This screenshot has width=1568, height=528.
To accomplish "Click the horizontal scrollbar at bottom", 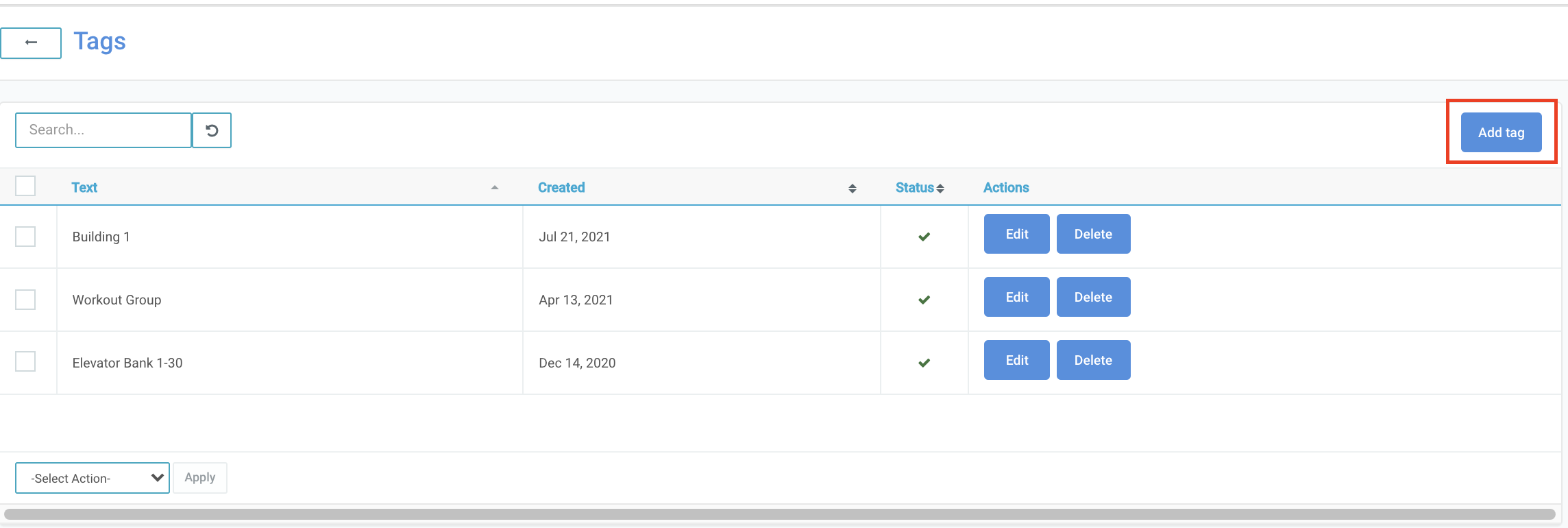I will 779,514.
